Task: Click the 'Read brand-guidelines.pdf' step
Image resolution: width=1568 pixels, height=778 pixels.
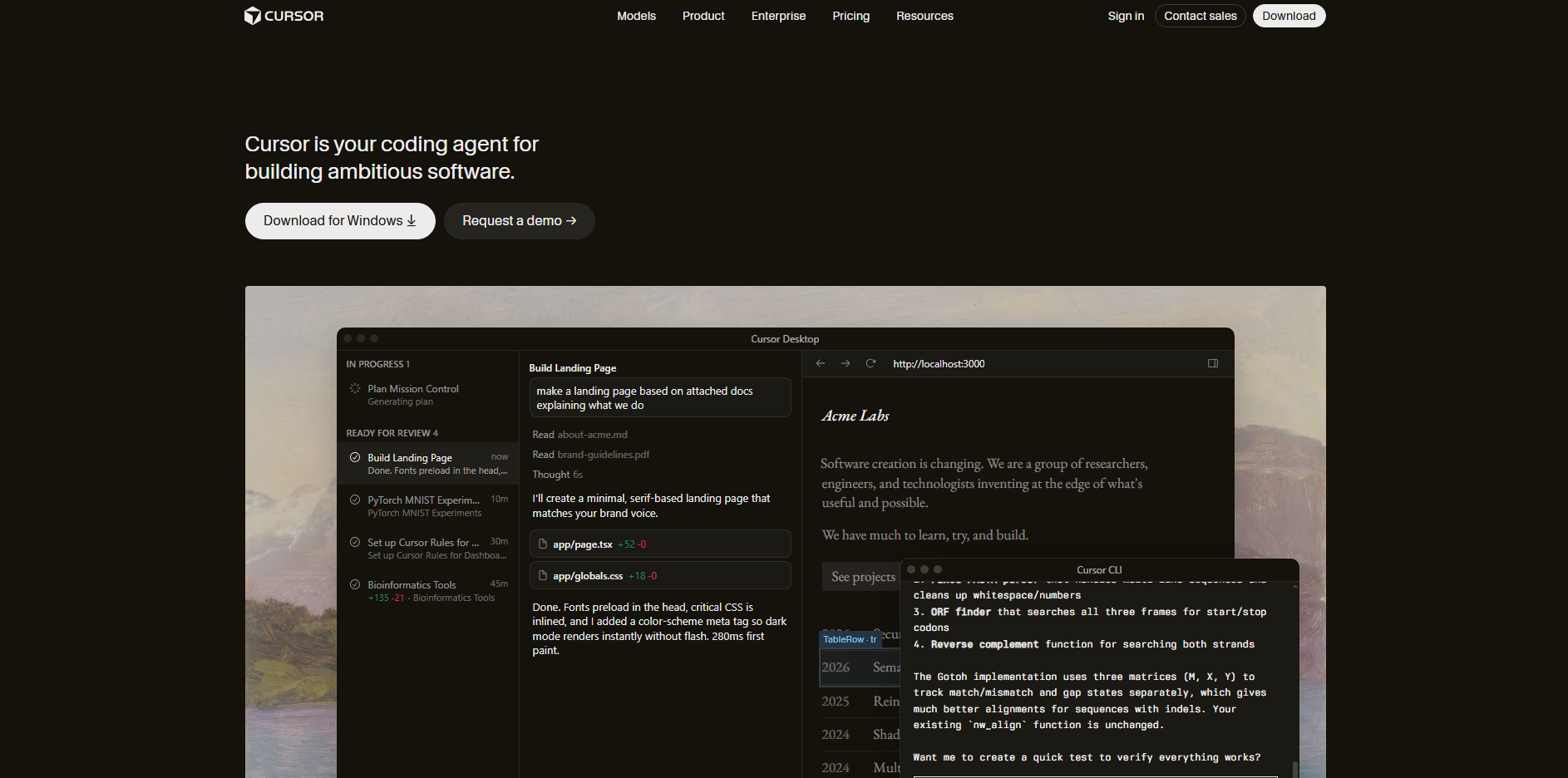Action: 591,455
